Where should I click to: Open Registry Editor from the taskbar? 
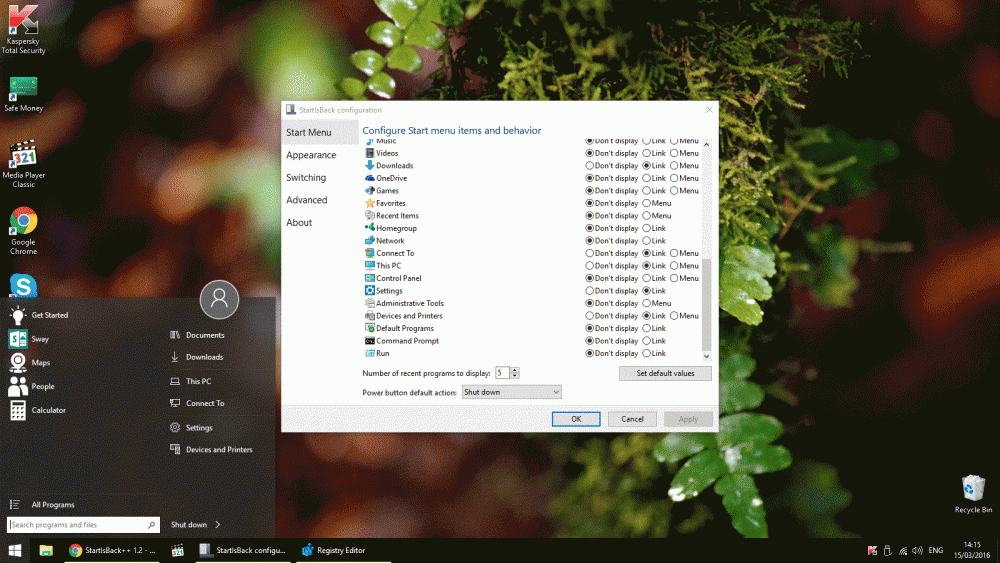point(334,550)
